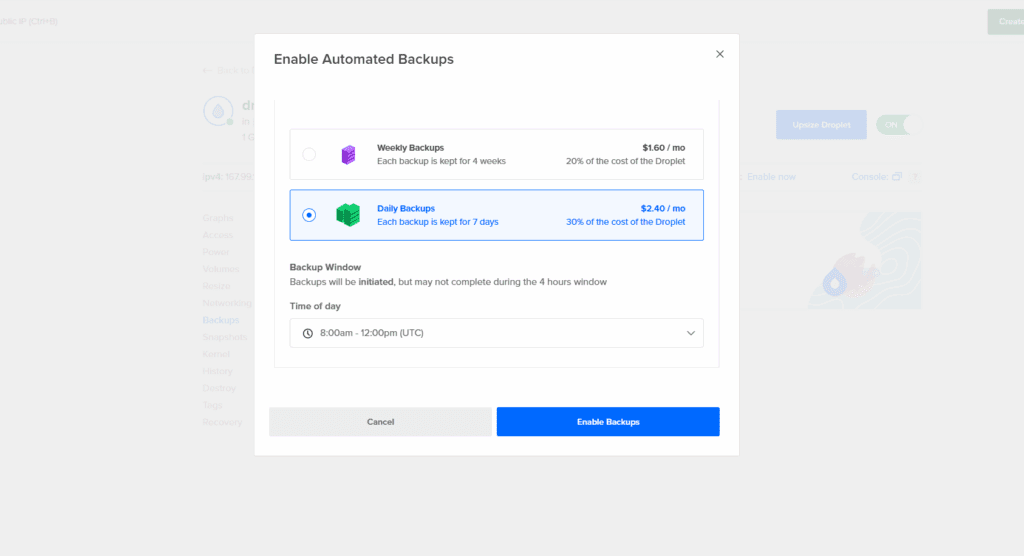
Task: Click the Daily Backups title text
Action: (x=406, y=208)
